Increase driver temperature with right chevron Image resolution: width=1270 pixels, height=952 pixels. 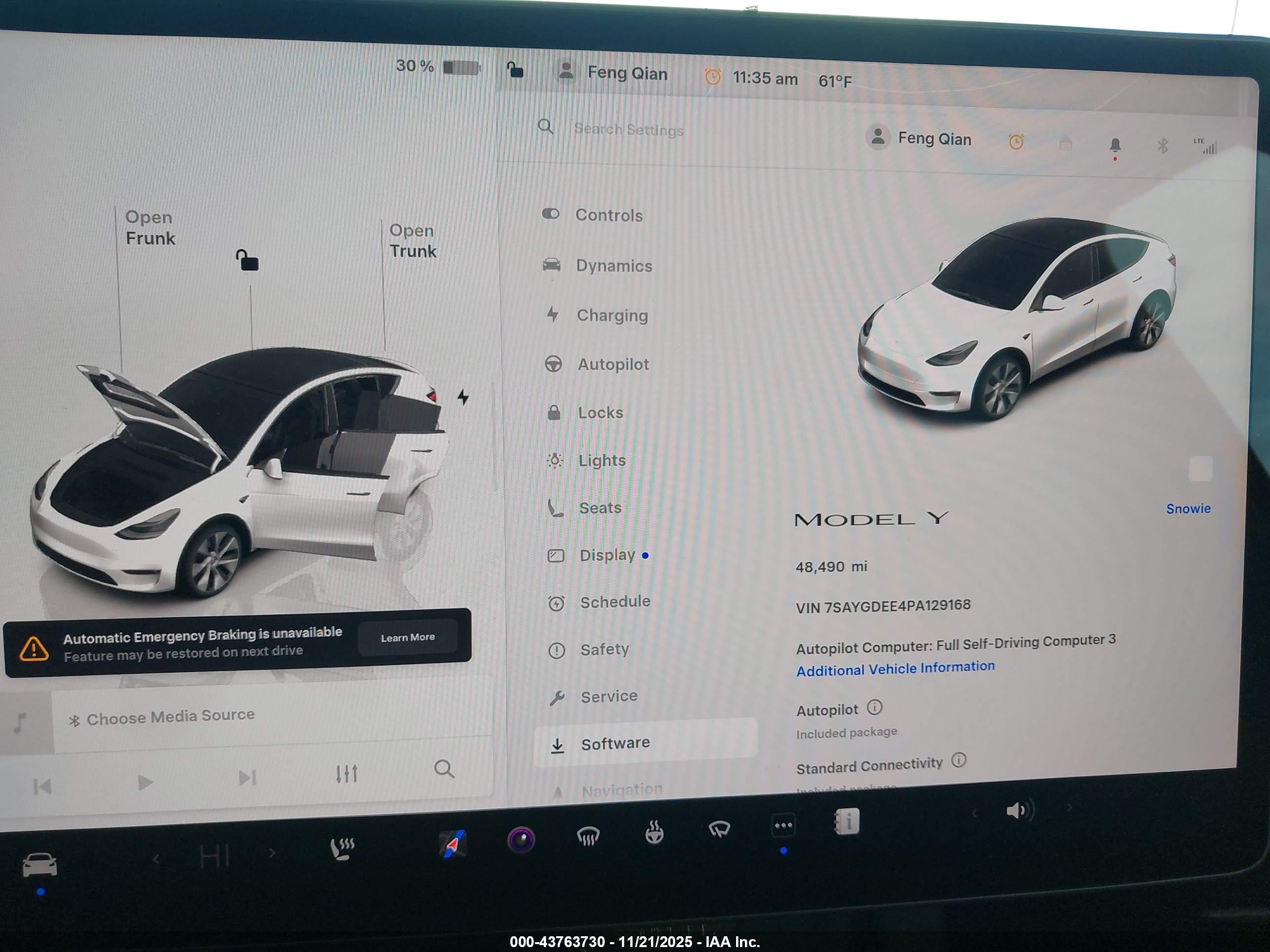click(272, 853)
